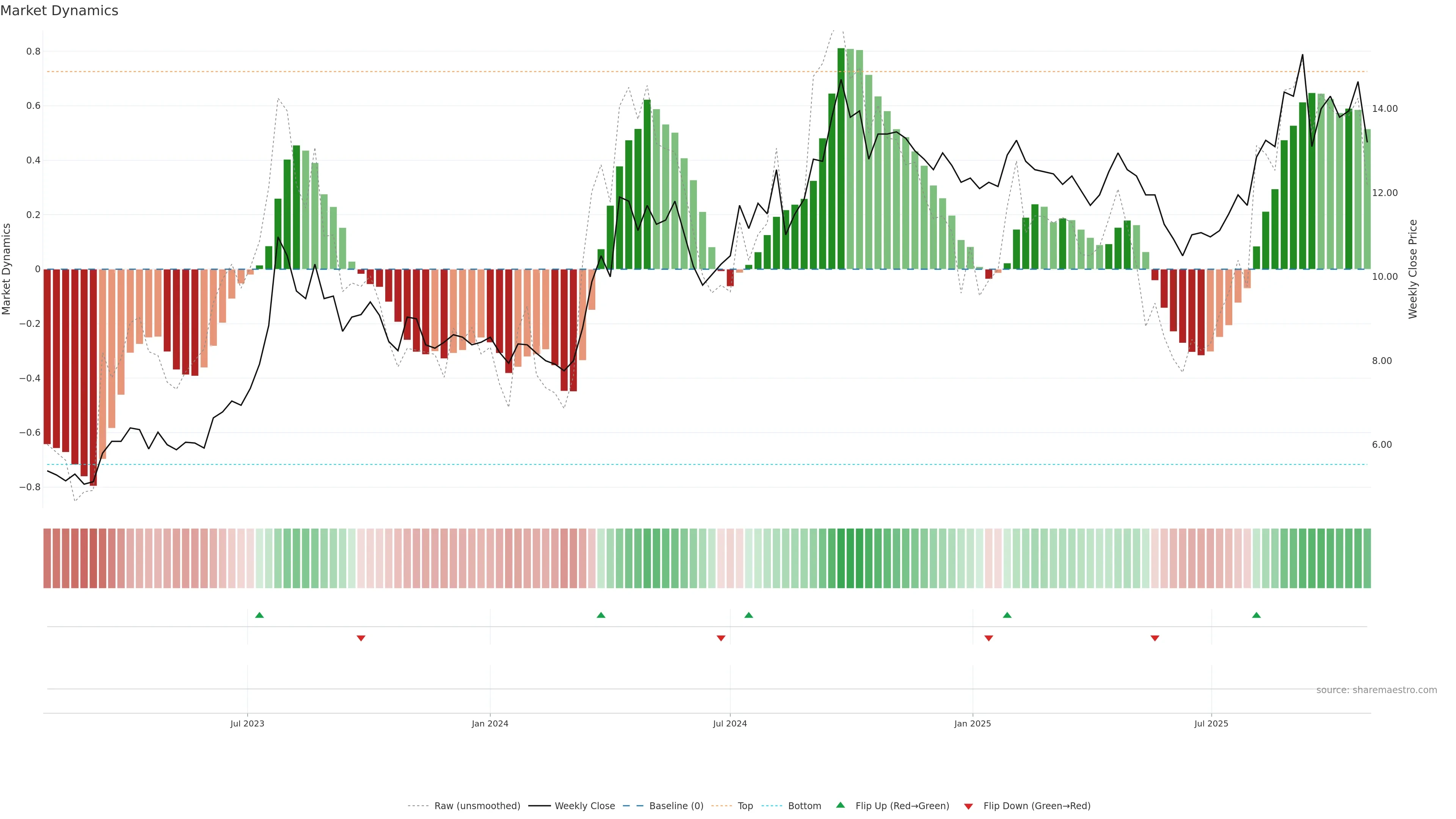The image size is (1456, 819).
Task: Click the flip-up triangle just after Jan 2025
Action: (x=1007, y=615)
